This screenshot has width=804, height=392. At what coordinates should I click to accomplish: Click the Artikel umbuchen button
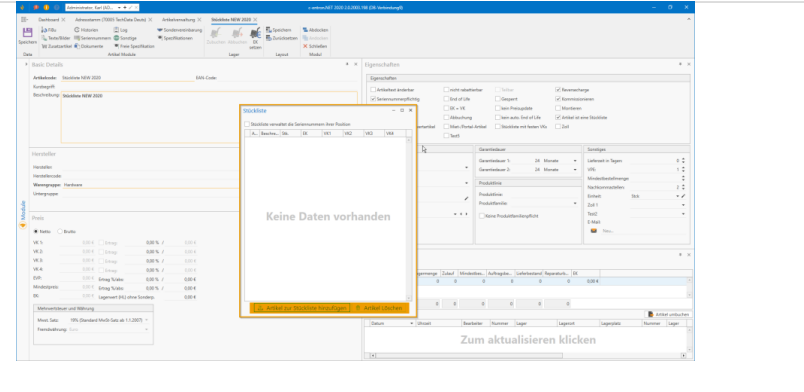coord(669,314)
